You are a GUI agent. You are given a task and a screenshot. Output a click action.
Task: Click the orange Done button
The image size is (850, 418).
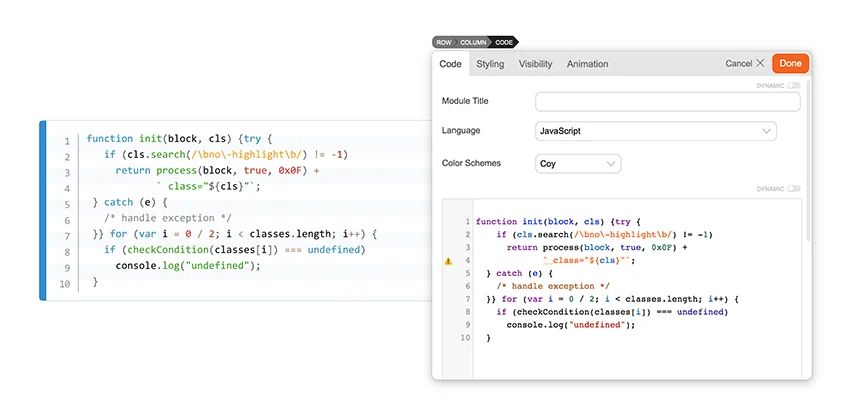[x=790, y=63]
